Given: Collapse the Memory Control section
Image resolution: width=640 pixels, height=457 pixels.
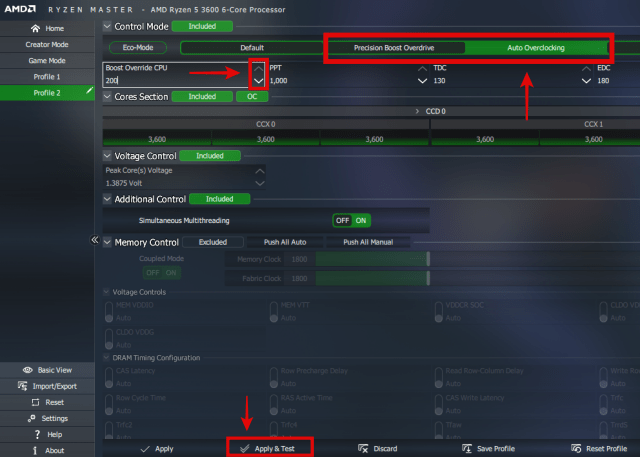Looking at the screenshot, I should pos(107,242).
